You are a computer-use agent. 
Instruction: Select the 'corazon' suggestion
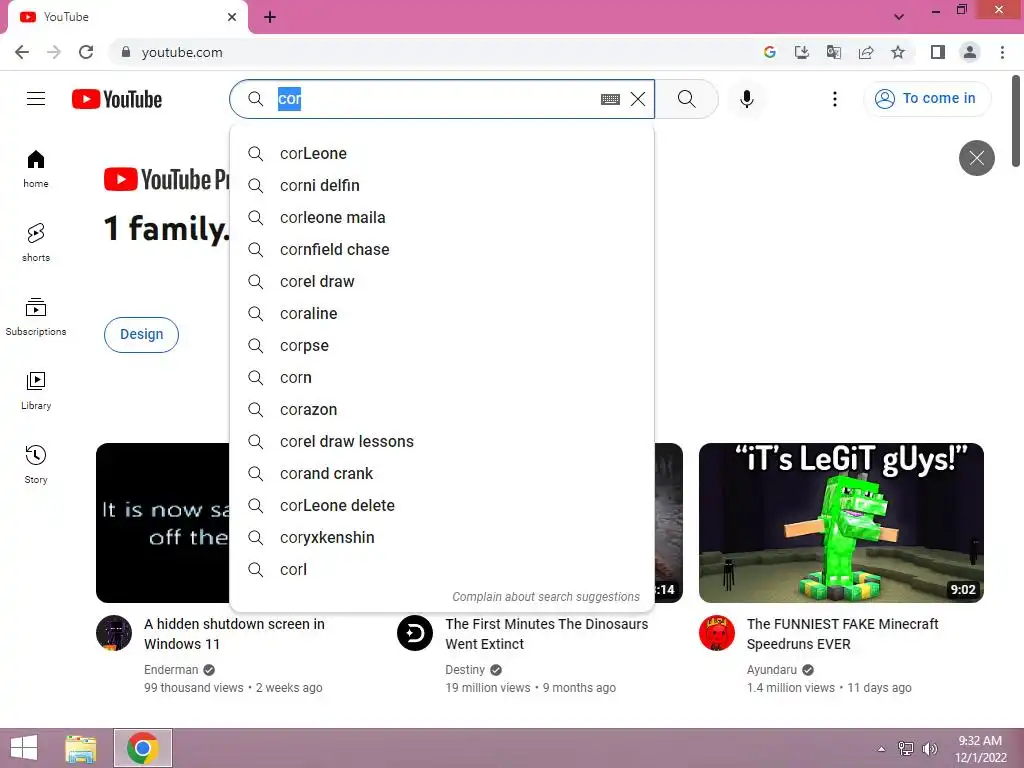[442, 409]
